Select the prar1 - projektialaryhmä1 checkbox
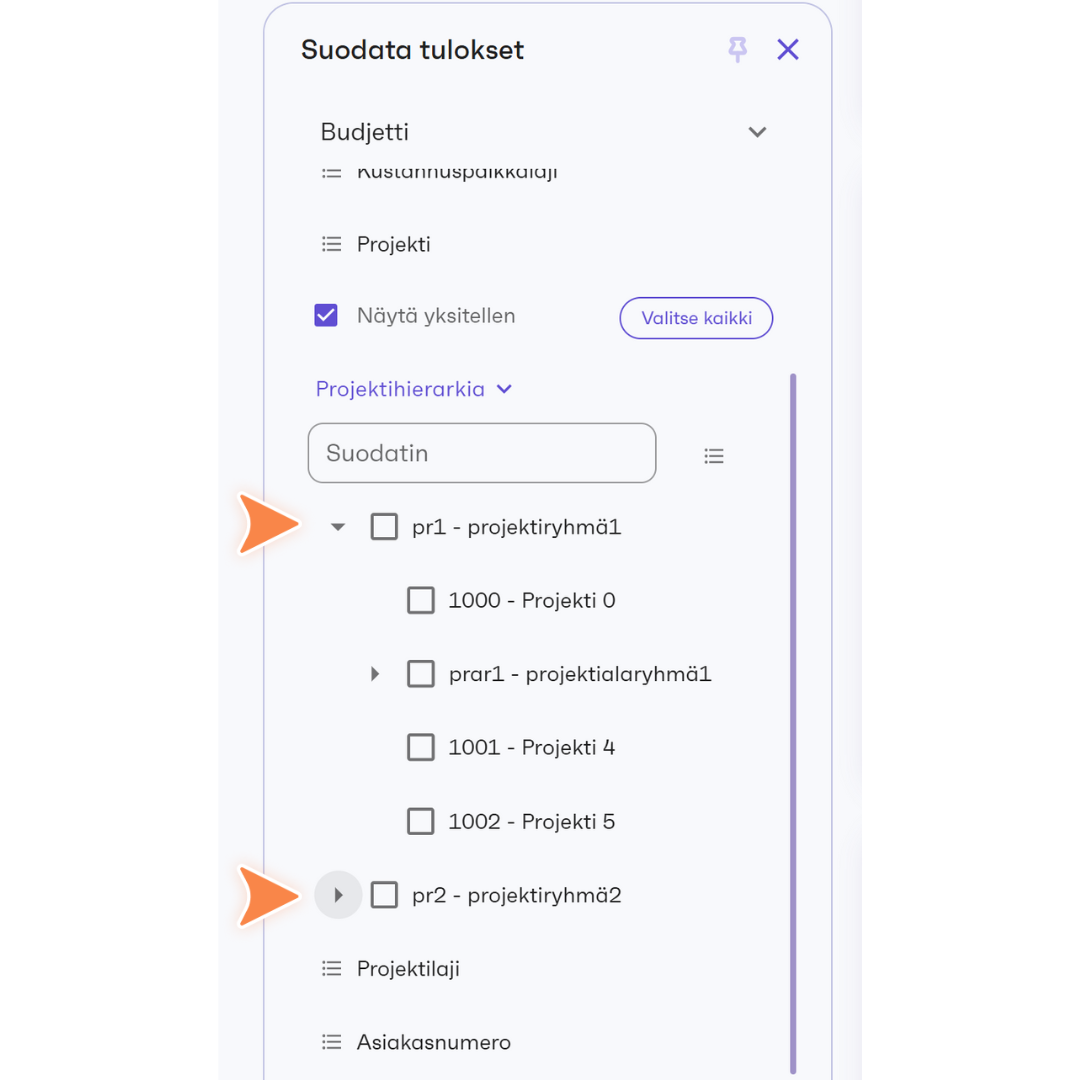 pos(421,674)
